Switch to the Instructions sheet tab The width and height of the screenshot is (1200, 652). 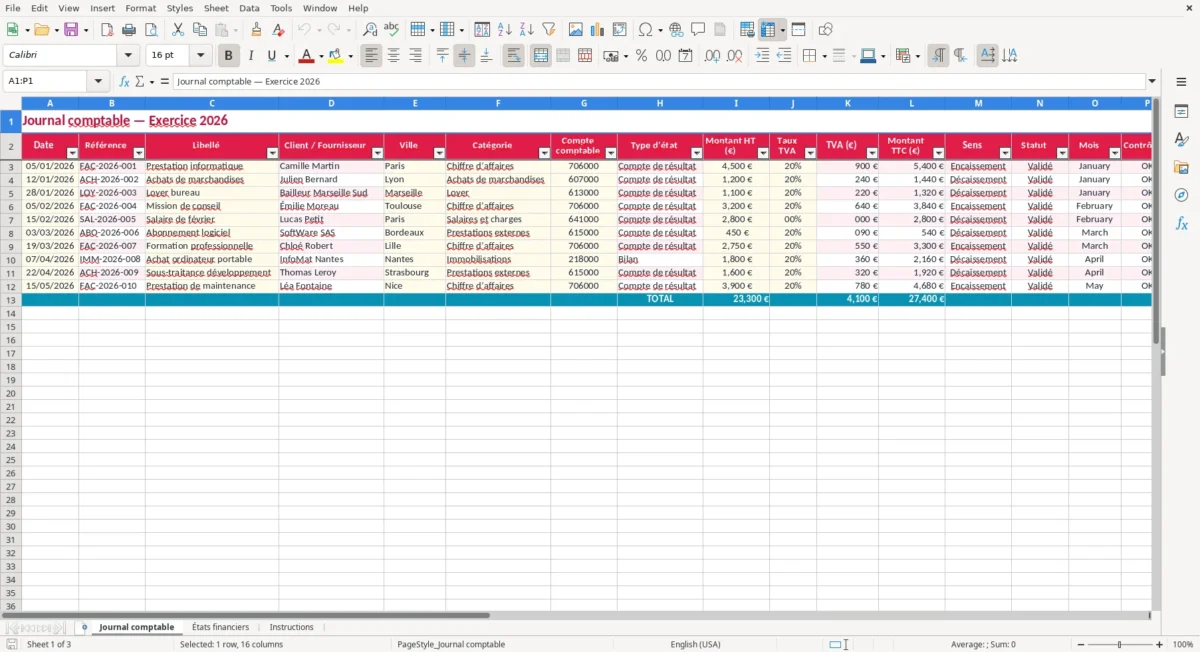(291, 627)
